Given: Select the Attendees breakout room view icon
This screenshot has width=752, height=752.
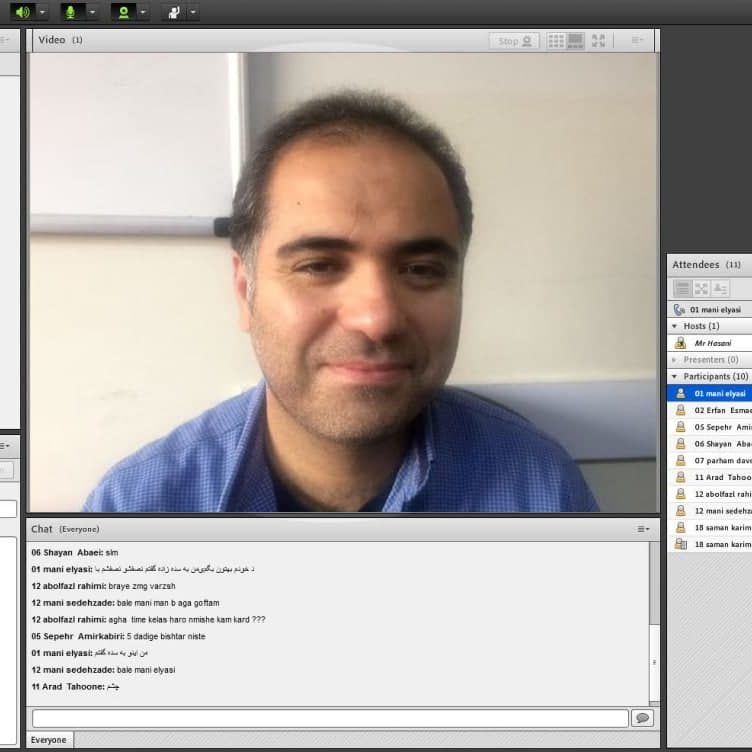Looking at the screenshot, I should 701,288.
